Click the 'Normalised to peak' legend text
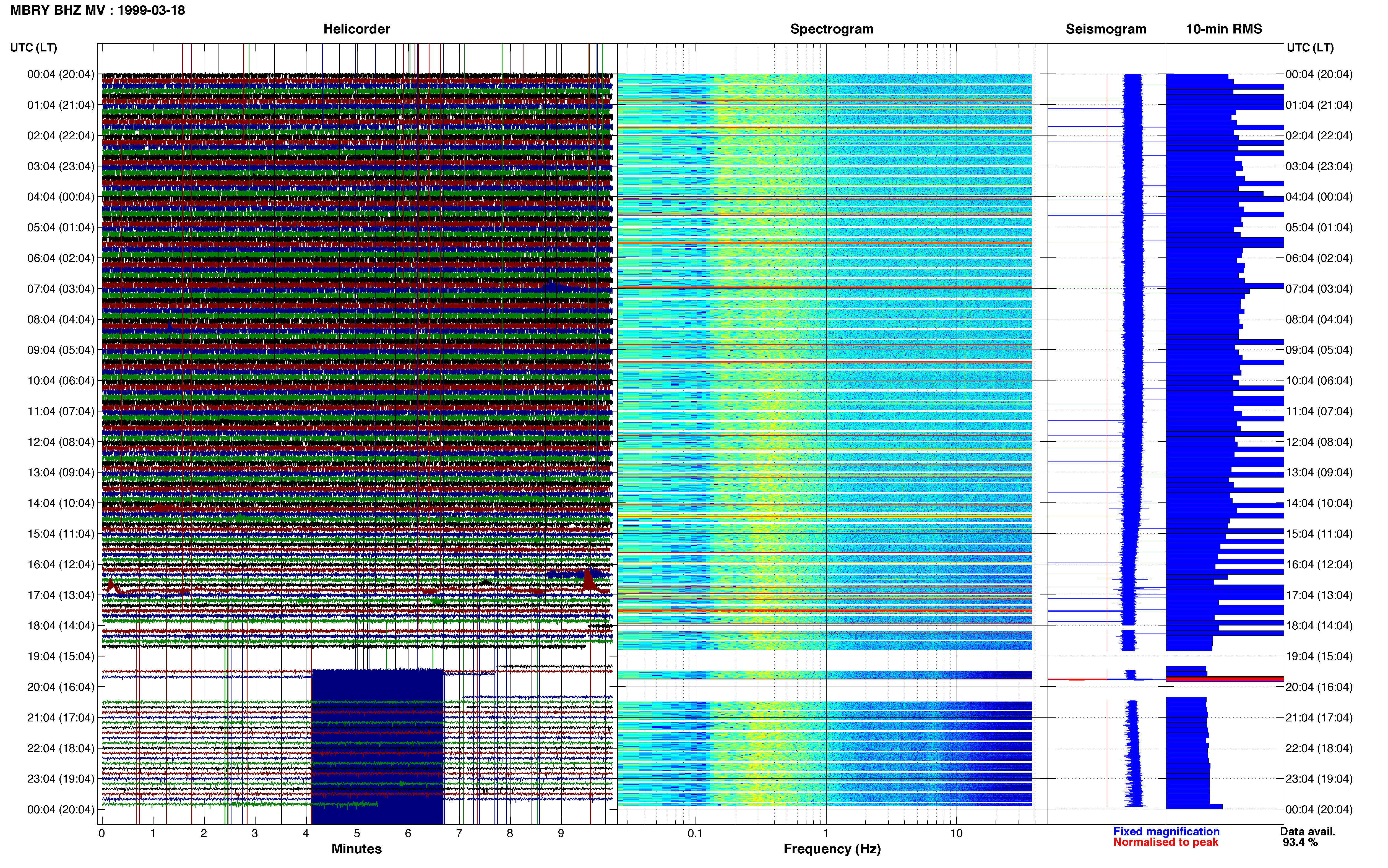 pyautogui.click(x=1165, y=842)
